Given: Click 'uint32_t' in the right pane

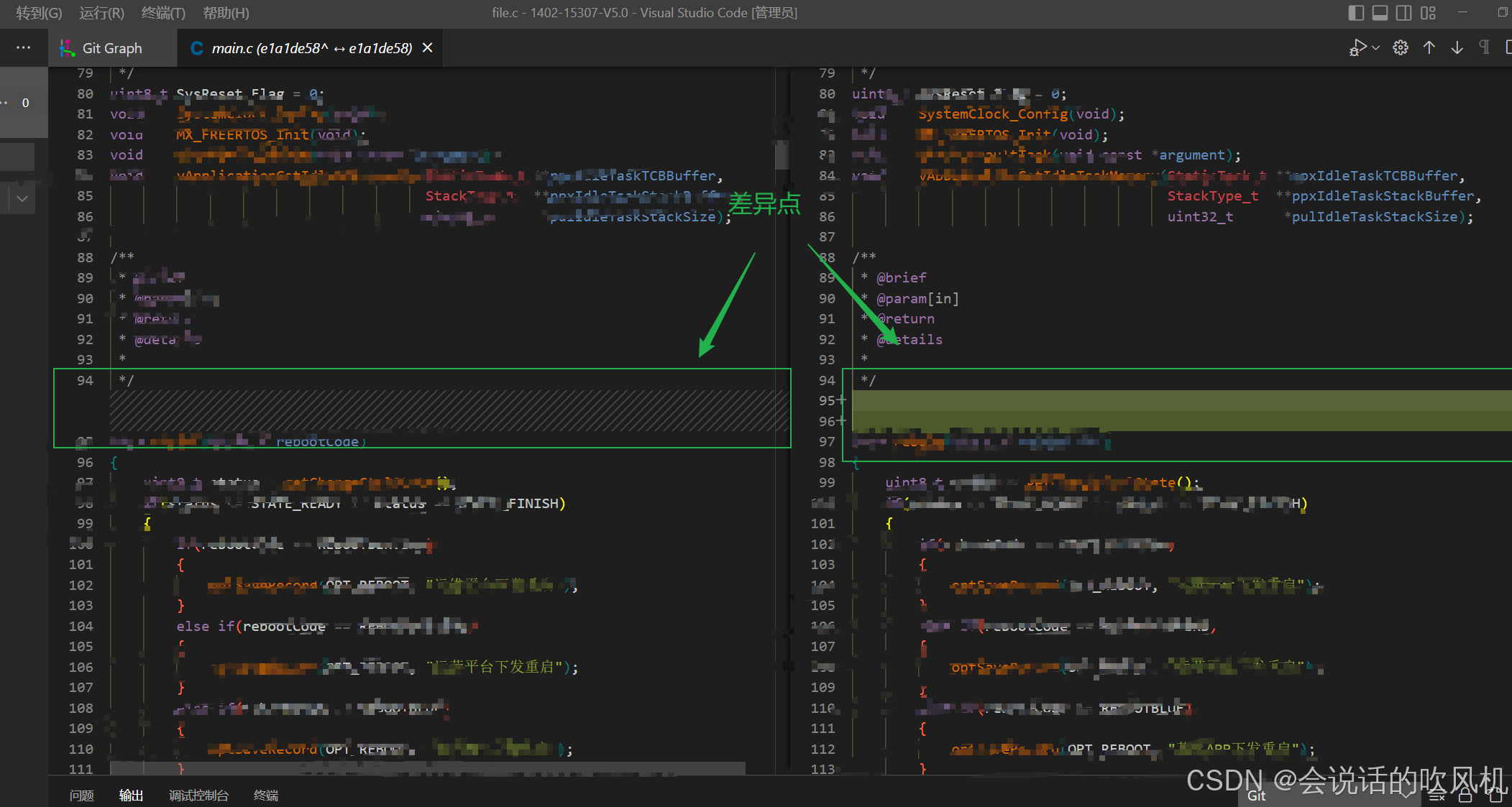Looking at the screenshot, I should pos(1200,216).
